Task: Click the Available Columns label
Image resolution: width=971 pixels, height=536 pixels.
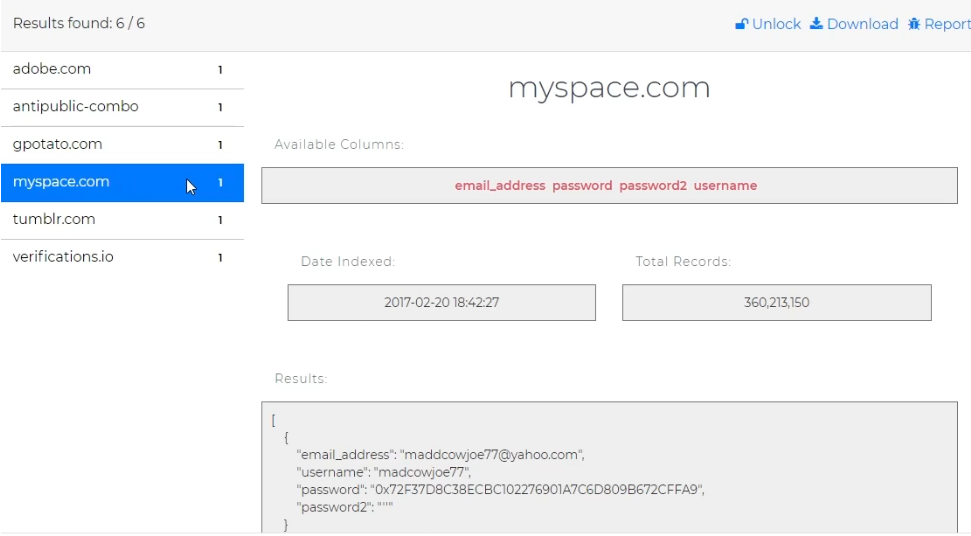Action: [339, 144]
